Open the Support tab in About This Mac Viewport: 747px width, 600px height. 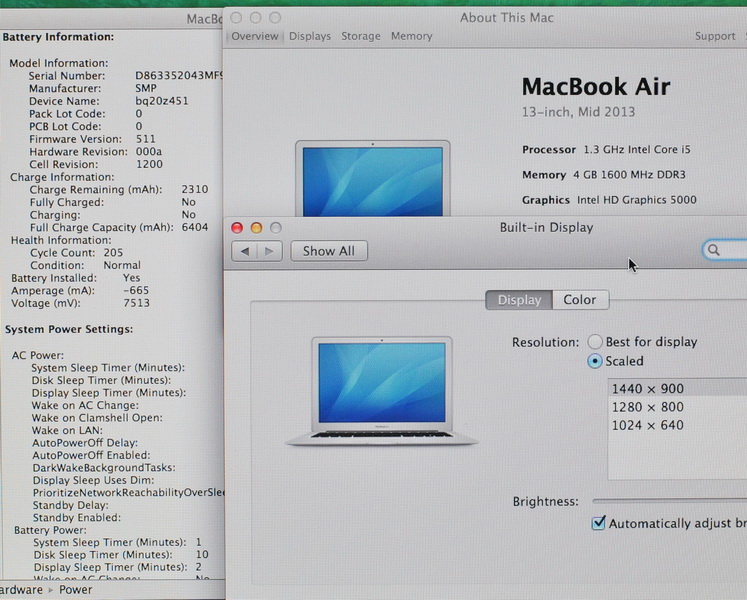point(715,36)
